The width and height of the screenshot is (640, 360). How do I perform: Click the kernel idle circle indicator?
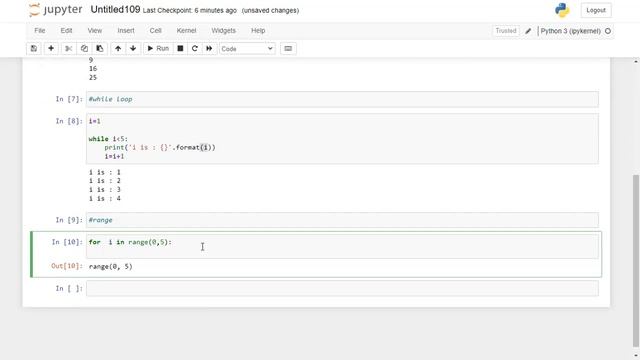(x=608, y=31)
